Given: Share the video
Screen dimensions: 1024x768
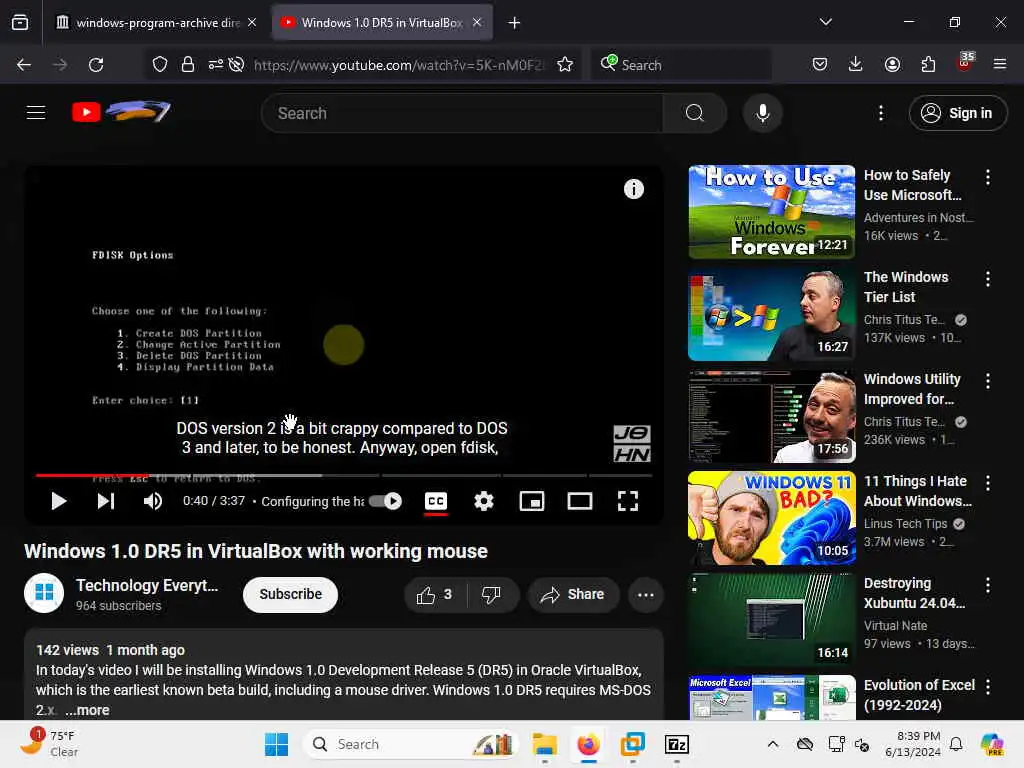Looking at the screenshot, I should (x=572, y=595).
